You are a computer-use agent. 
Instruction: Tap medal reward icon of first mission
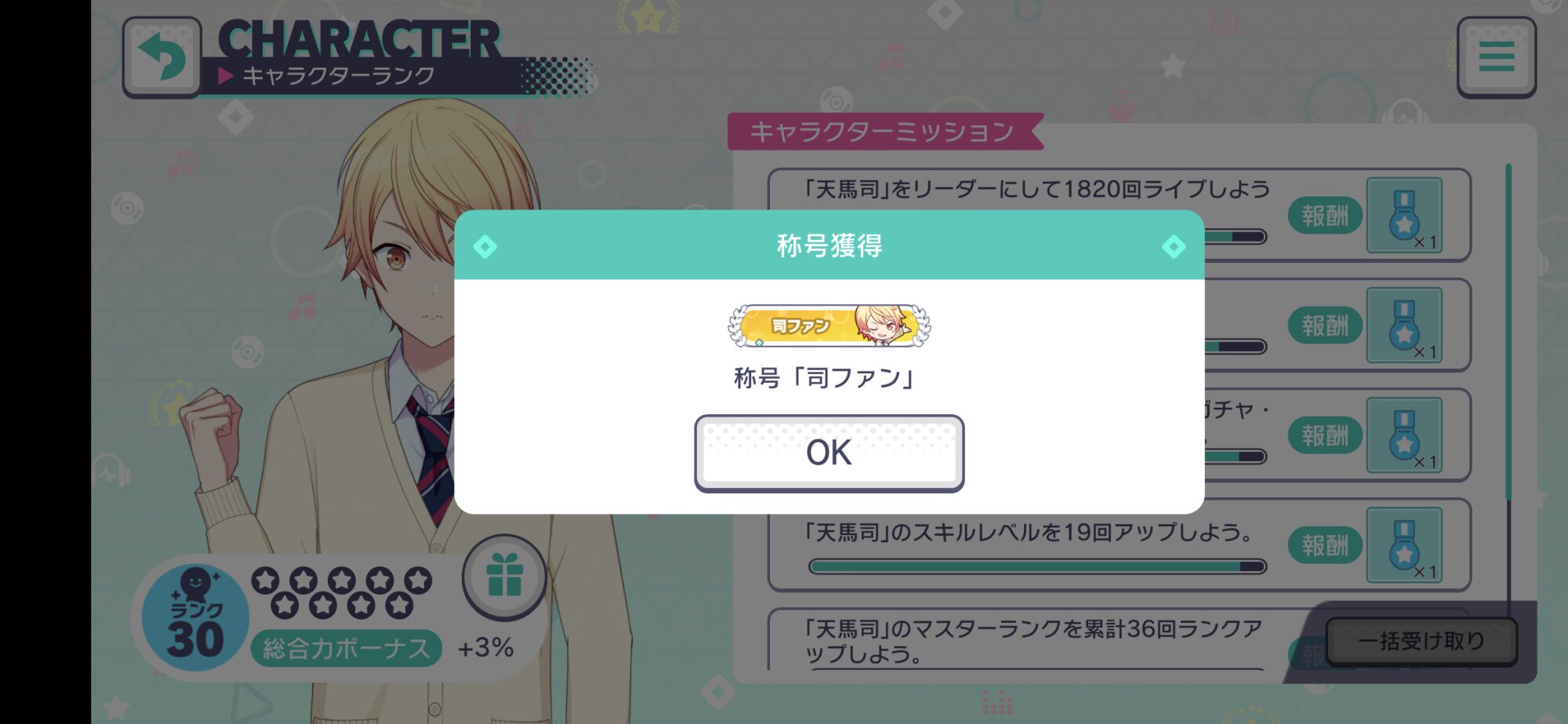click(1404, 215)
